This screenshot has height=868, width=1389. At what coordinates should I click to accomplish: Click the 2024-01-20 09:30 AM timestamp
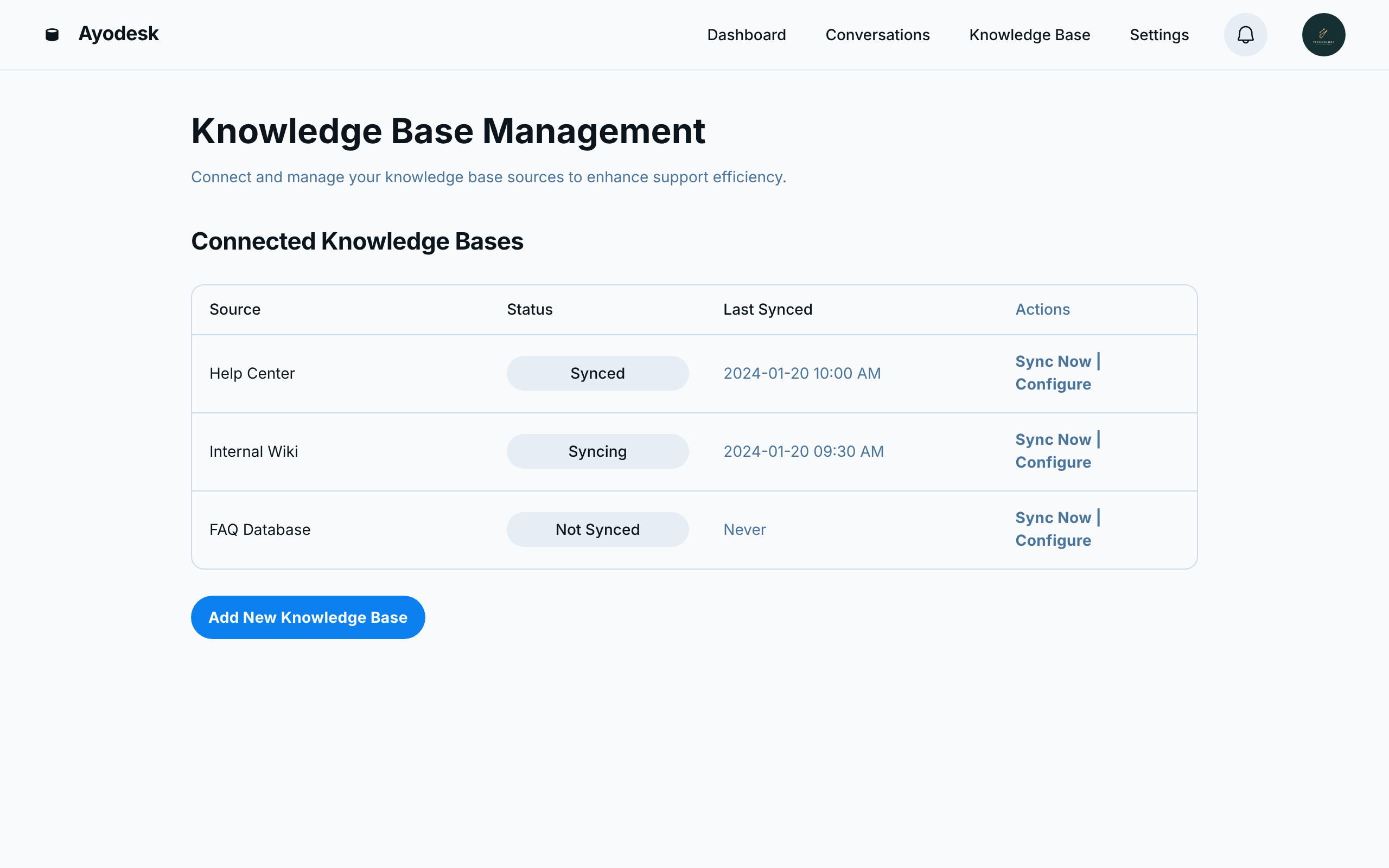click(804, 451)
